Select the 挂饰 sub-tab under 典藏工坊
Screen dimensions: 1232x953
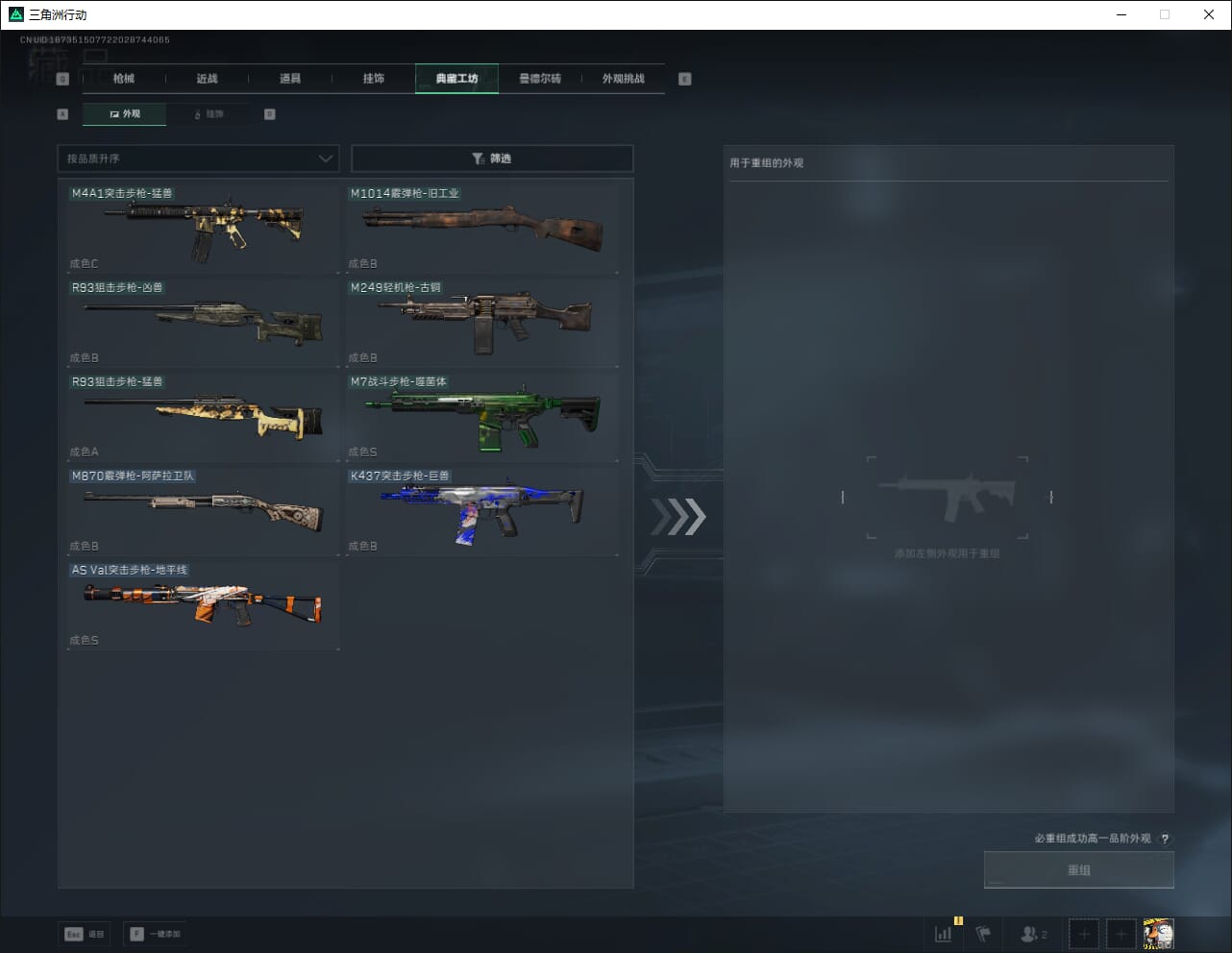coord(209,114)
